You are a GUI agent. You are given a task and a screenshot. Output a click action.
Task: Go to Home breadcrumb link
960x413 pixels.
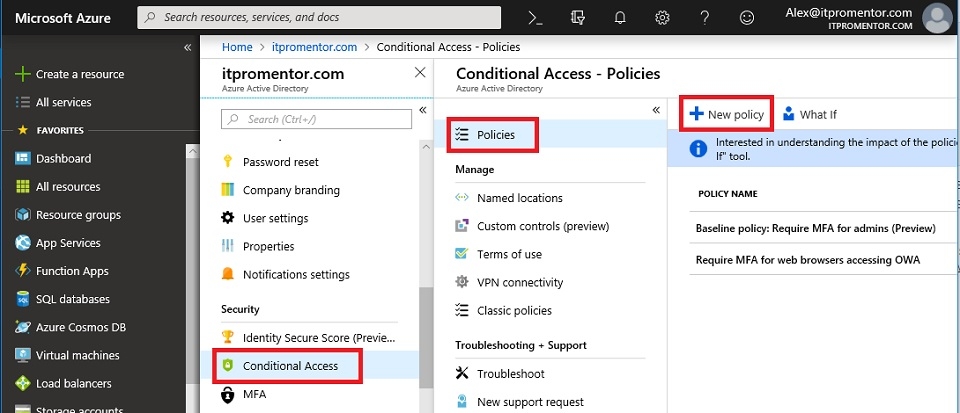237,47
